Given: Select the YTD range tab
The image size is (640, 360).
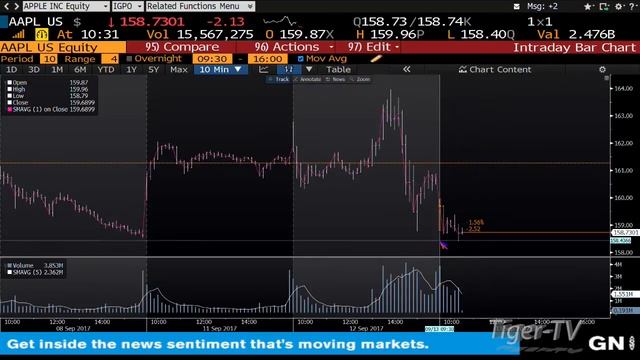Looking at the screenshot, I should [x=106, y=69].
